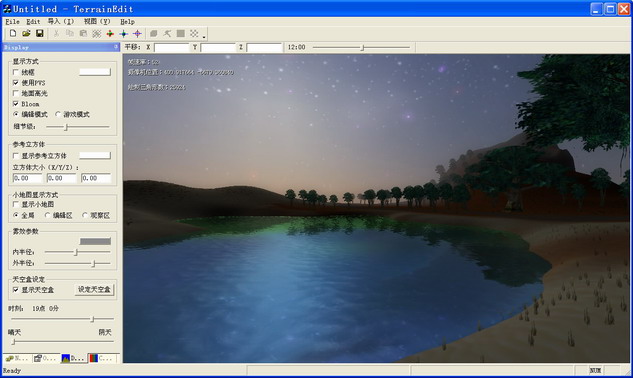Viewport: 633px width, 378px height.
Task: Select the 编辑模式 edit mode radio
Action: tap(16, 114)
